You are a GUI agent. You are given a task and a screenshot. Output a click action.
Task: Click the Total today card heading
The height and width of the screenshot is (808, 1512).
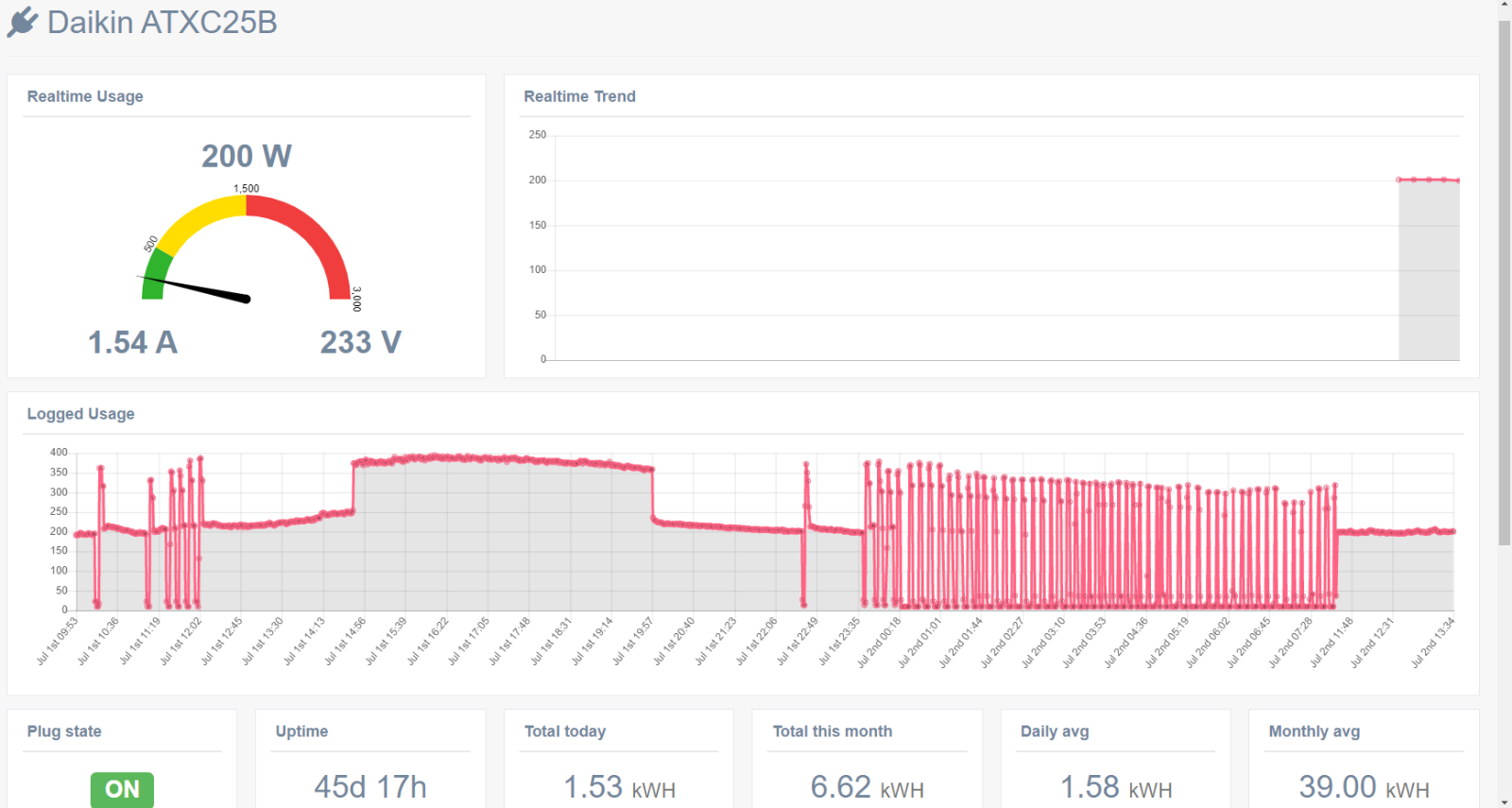565,731
